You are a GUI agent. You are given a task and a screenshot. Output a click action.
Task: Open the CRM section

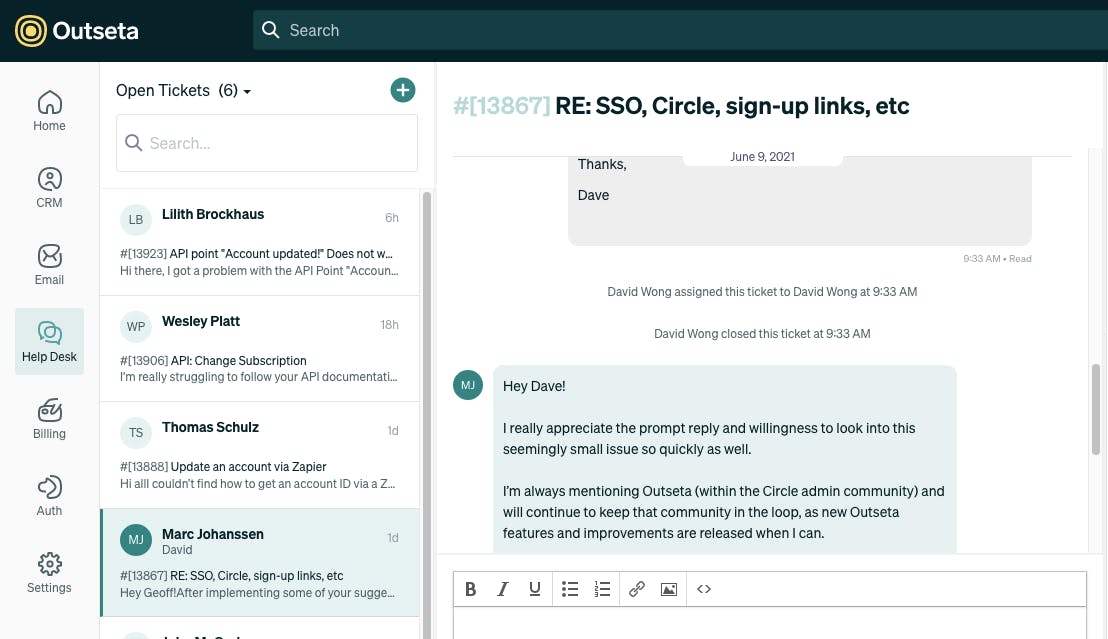pos(49,188)
